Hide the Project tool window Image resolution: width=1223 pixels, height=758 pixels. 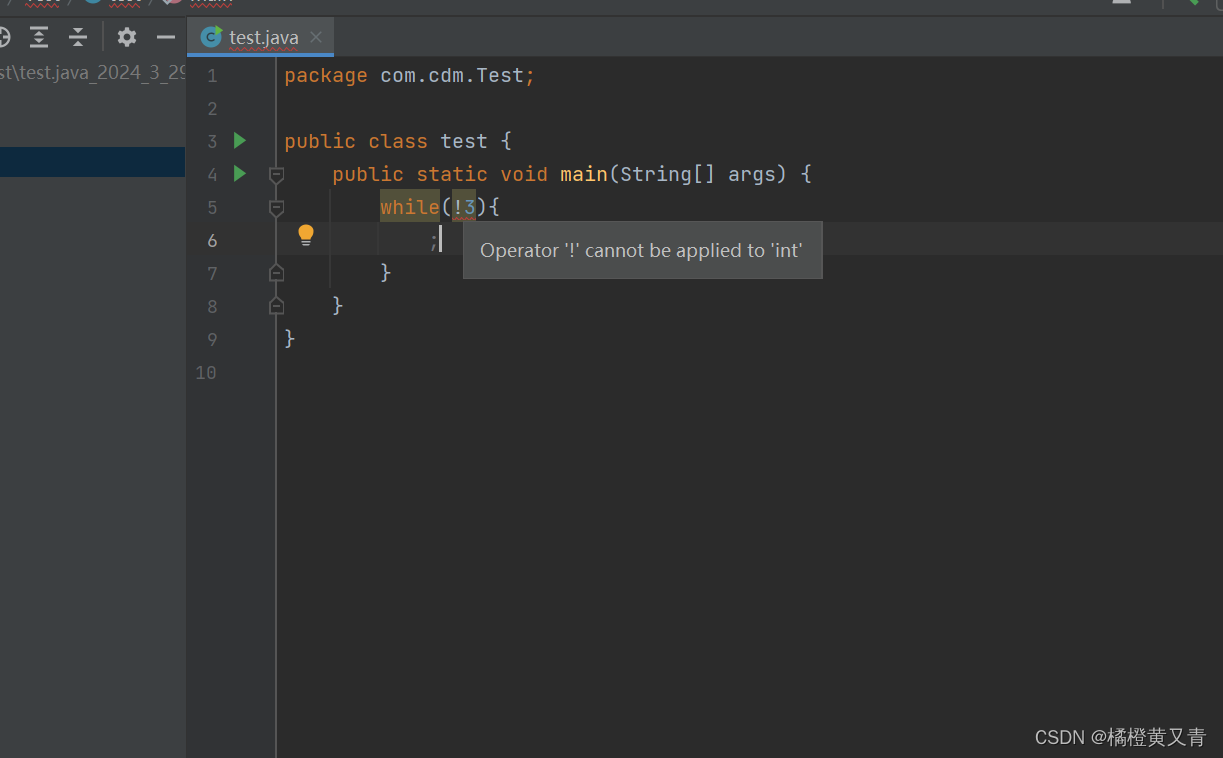166,38
